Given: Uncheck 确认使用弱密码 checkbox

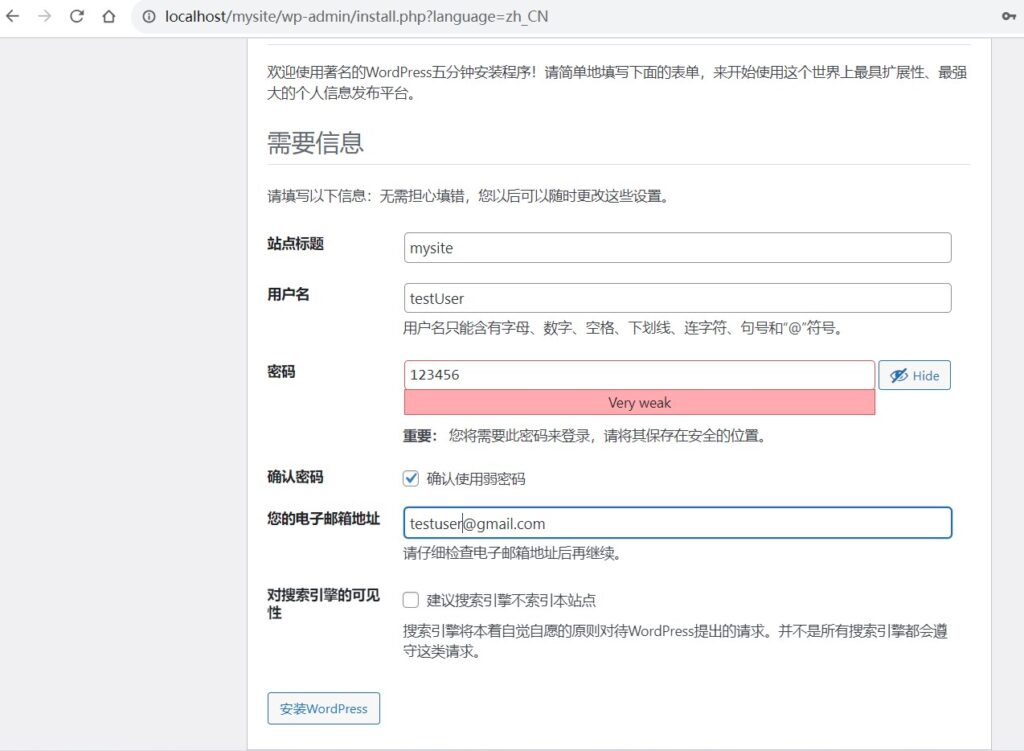Looking at the screenshot, I should [411, 479].
